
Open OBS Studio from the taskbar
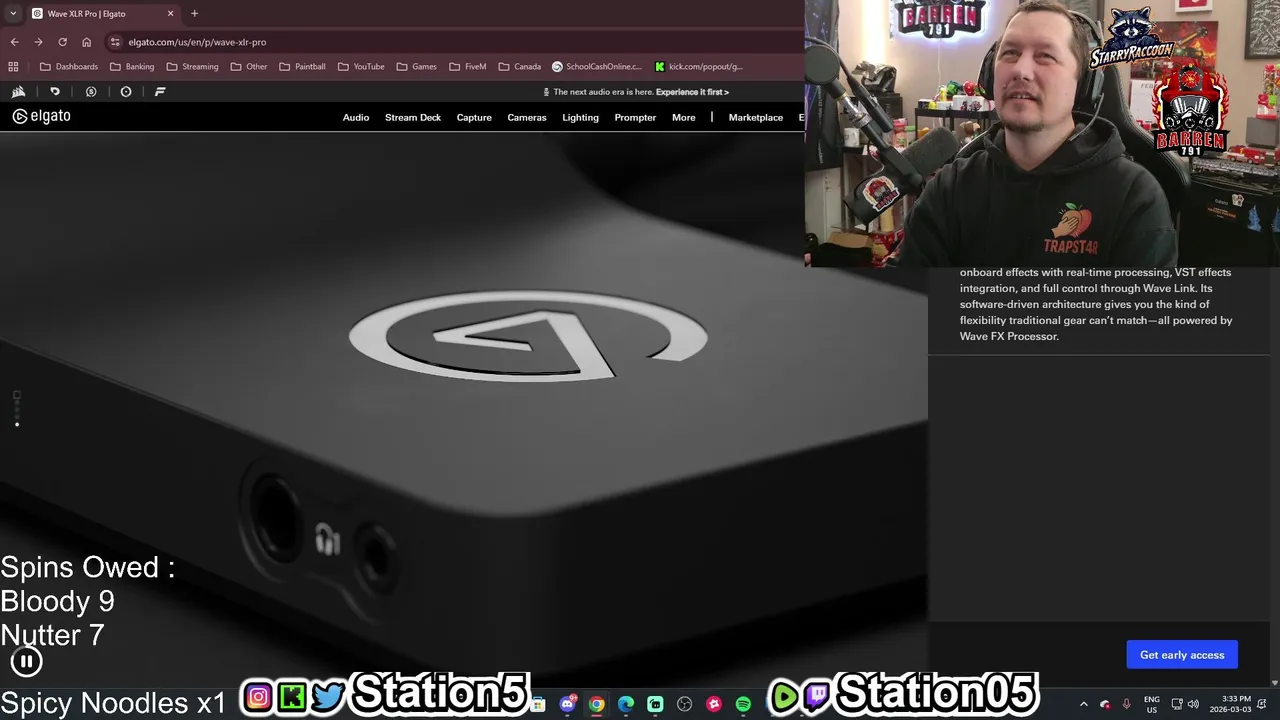point(684,704)
